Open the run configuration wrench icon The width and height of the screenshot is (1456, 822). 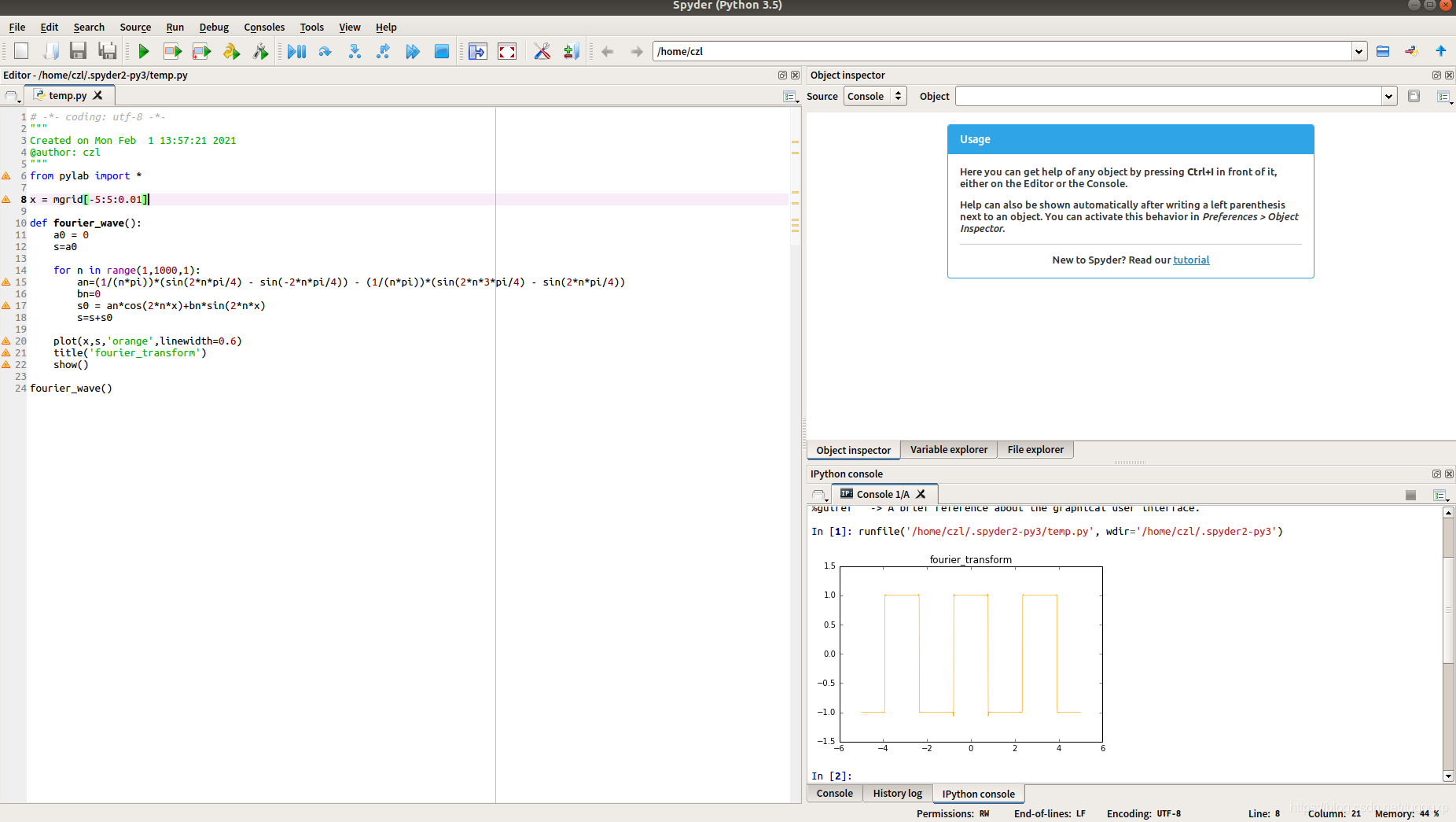(260, 51)
